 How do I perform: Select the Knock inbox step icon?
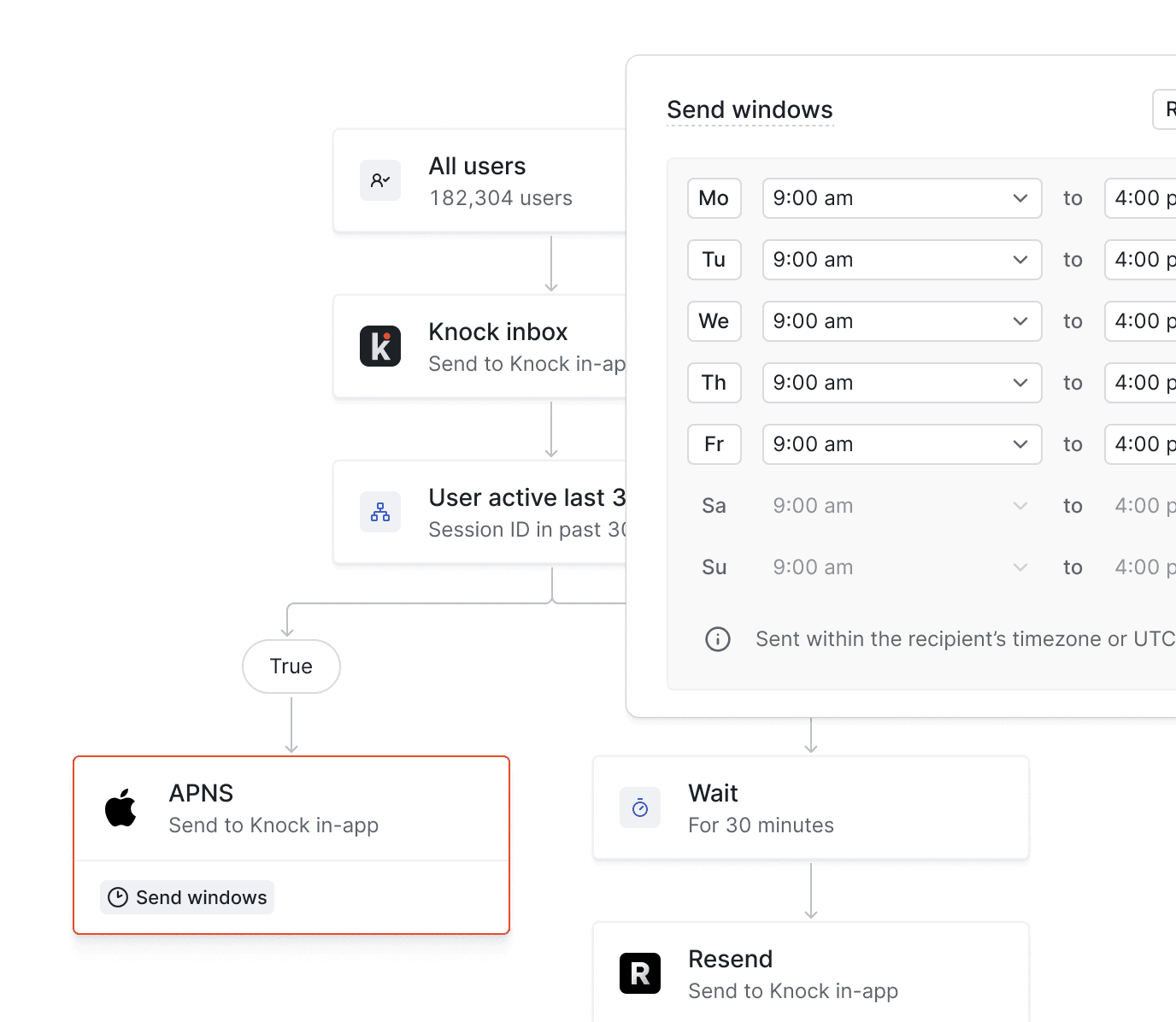tap(380, 346)
